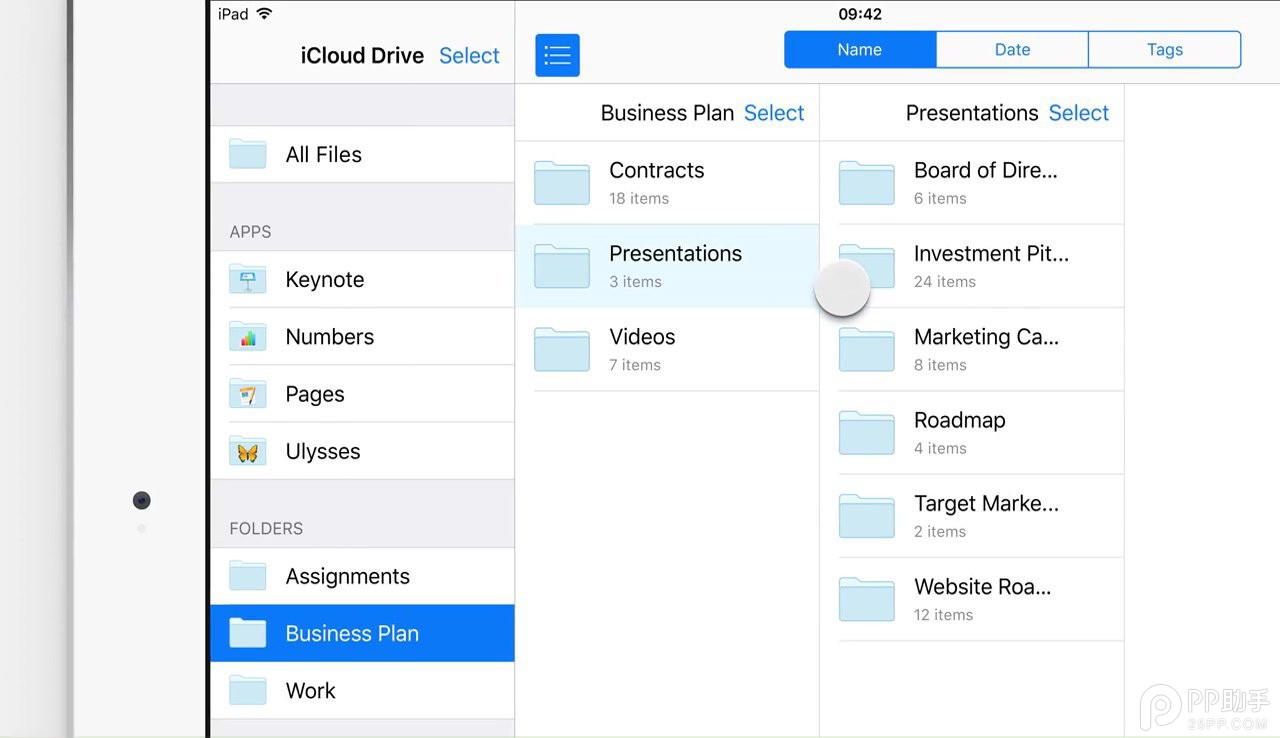Select the Work folder icon

(x=248, y=690)
